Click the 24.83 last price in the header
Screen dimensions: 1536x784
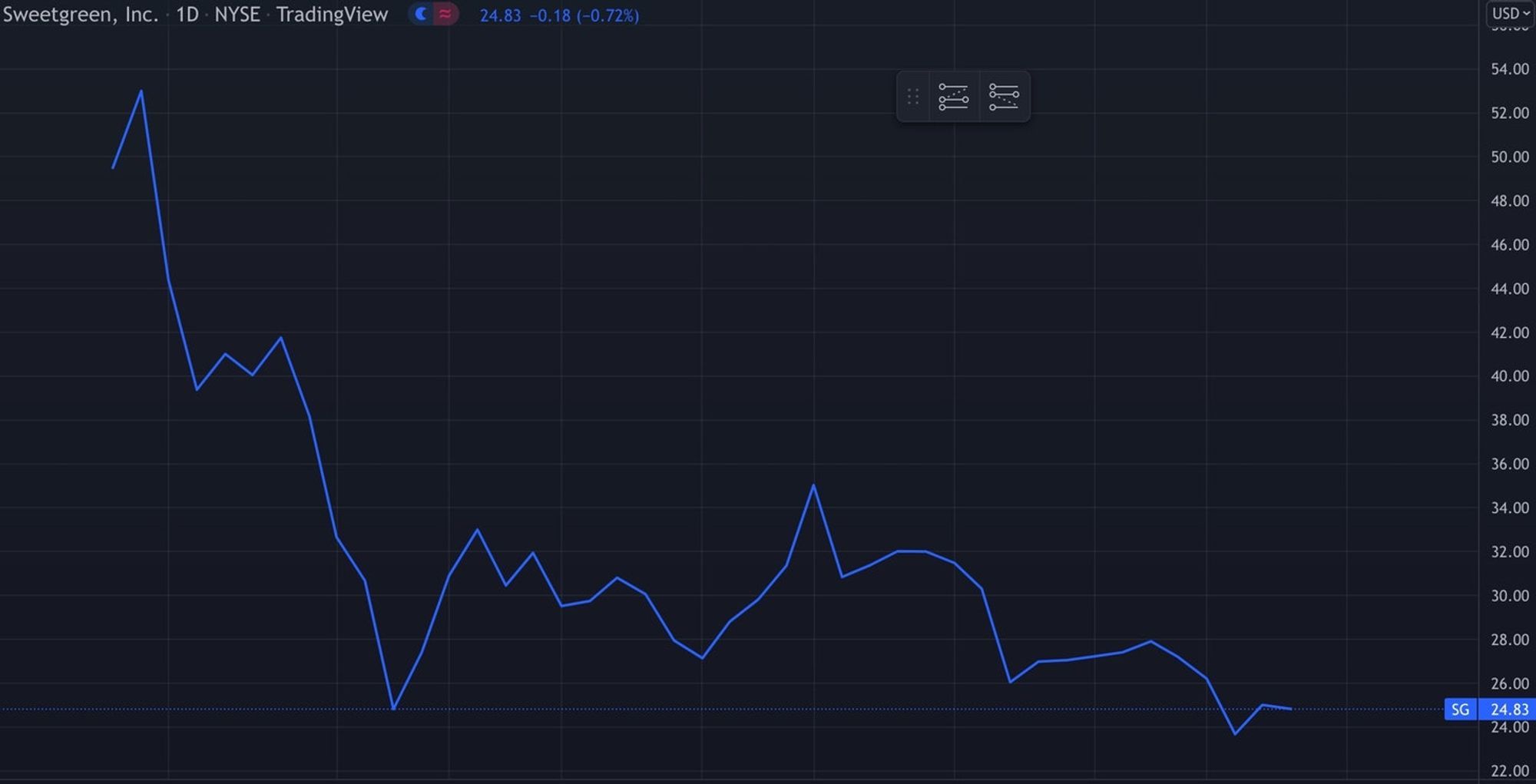[x=500, y=15]
